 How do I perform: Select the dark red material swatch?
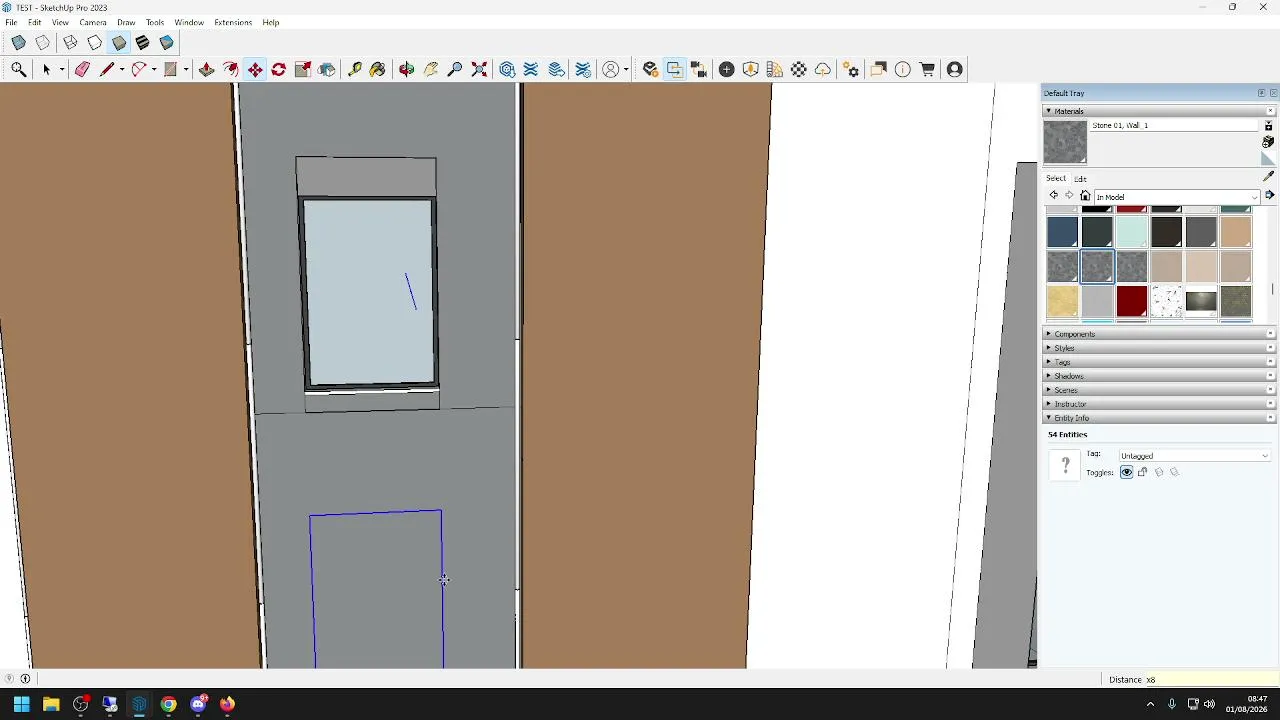click(x=1132, y=301)
